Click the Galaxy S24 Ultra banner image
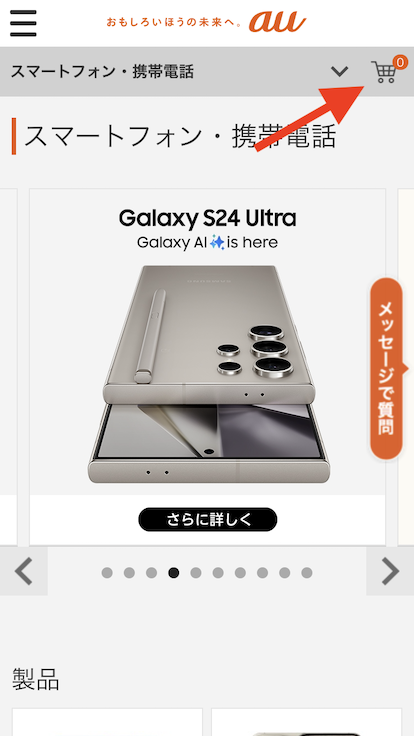The image size is (414, 736). (x=207, y=342)
